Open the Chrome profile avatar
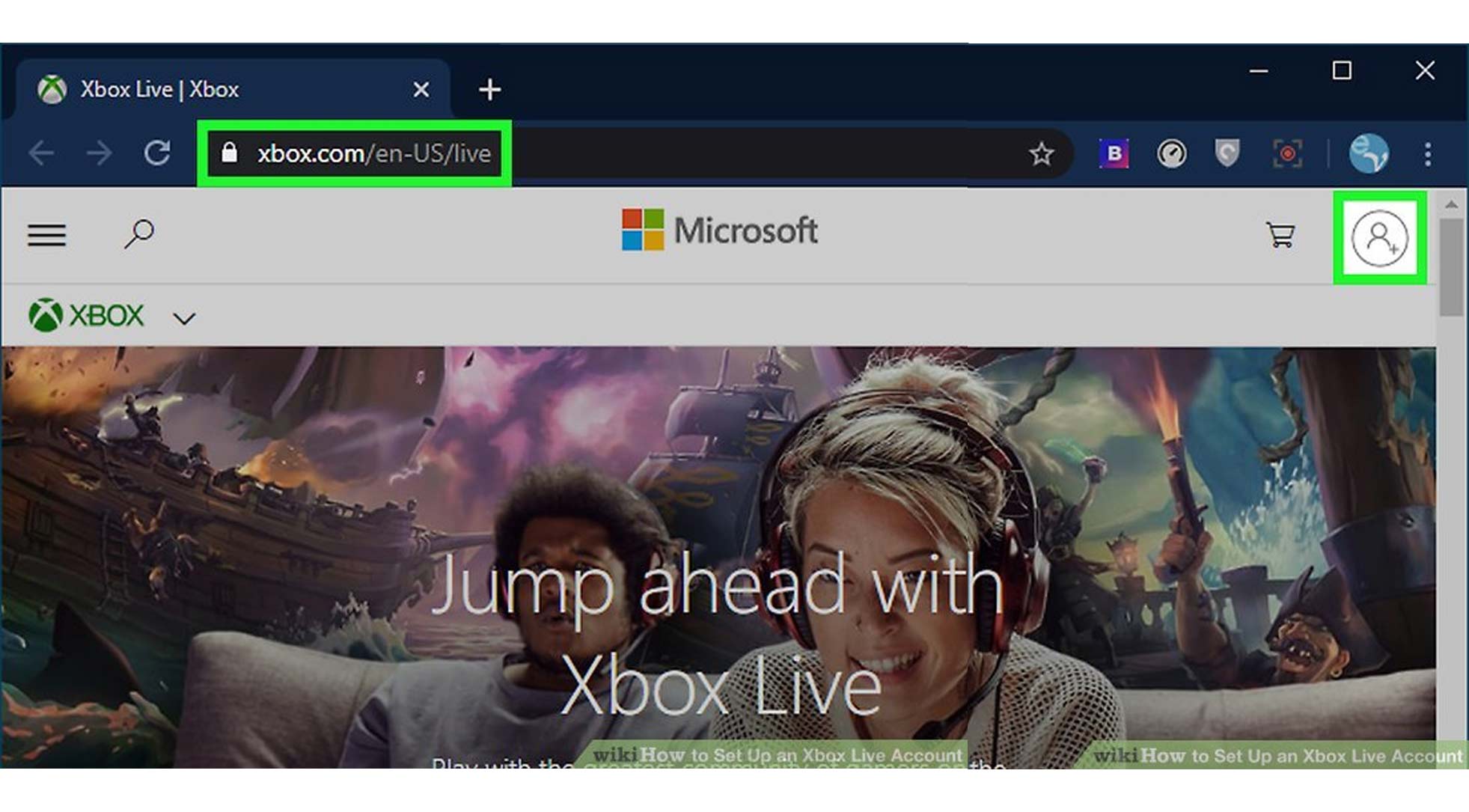 pos(1369,153)
